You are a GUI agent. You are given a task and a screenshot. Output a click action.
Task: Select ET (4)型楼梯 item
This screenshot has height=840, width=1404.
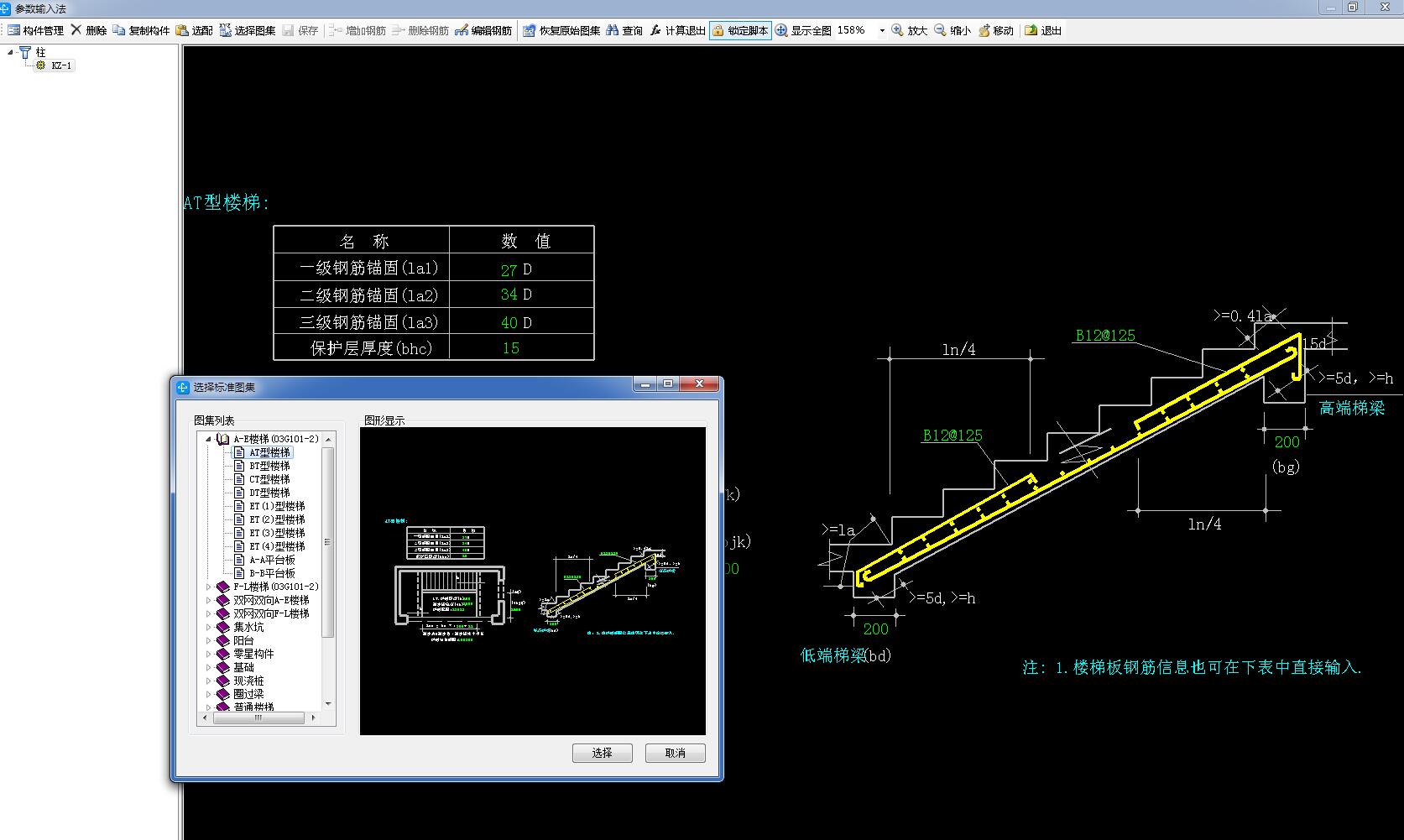coord(277,546)
